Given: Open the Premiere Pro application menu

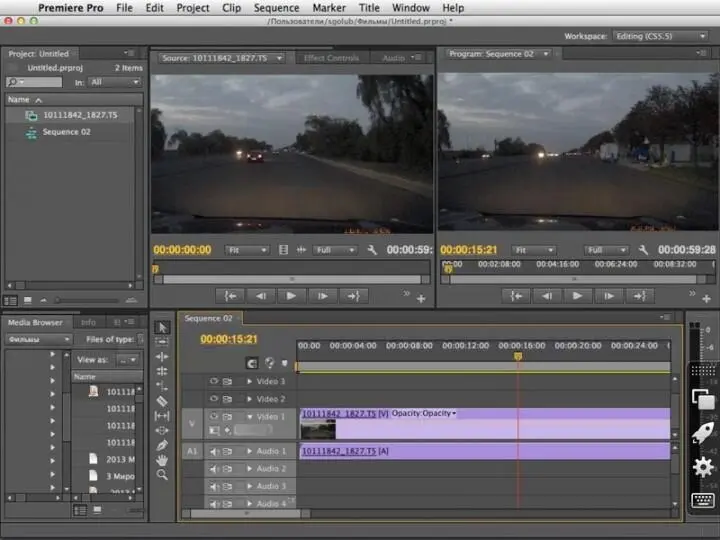Looking at the screenshot, I should [x=71, y=8].
